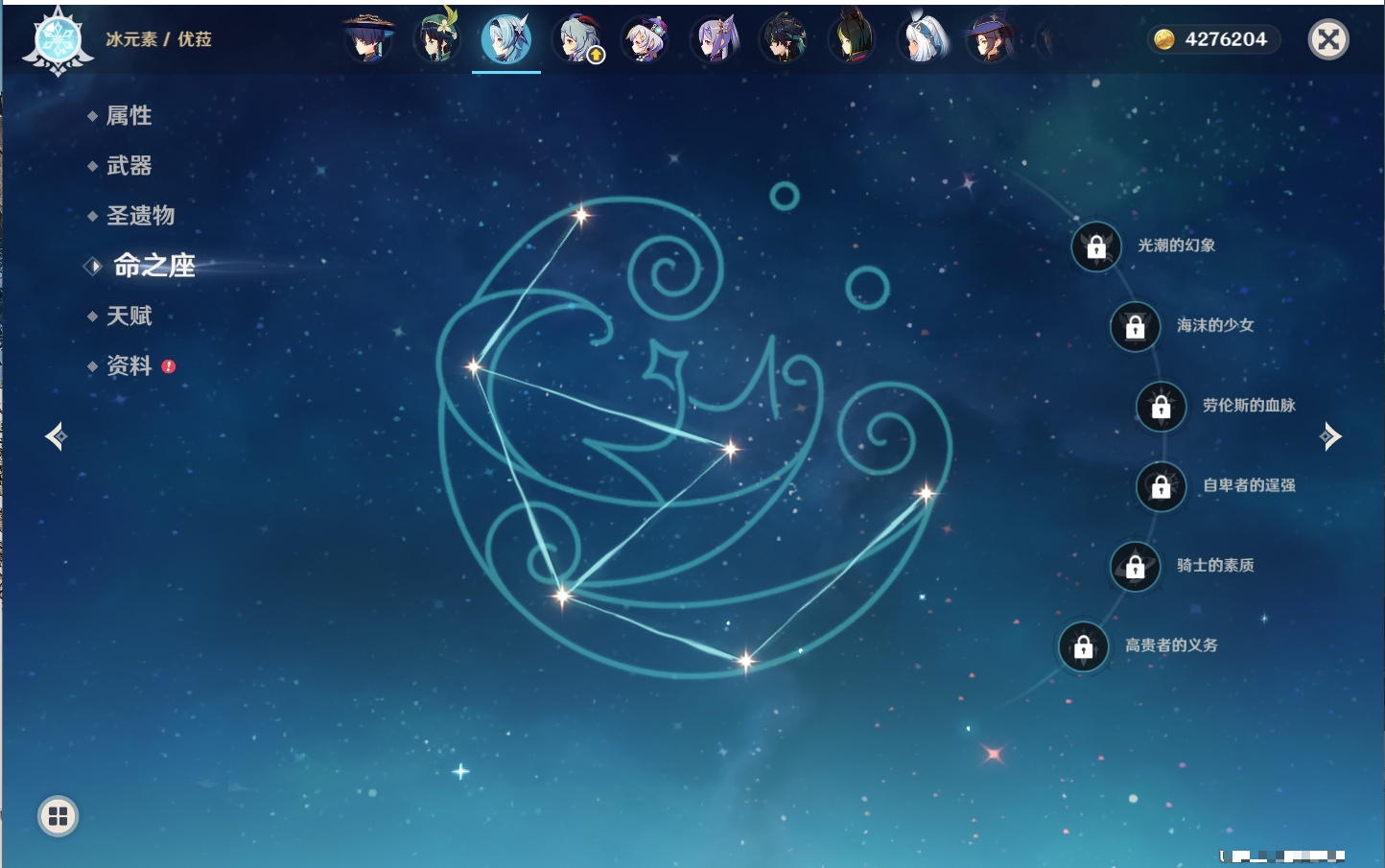Open the 光潮的幻象 constellation lock
Image resolution: width=1385 pixels, height=868 pixels.
pyautogui.click(x=1096, y=246)
